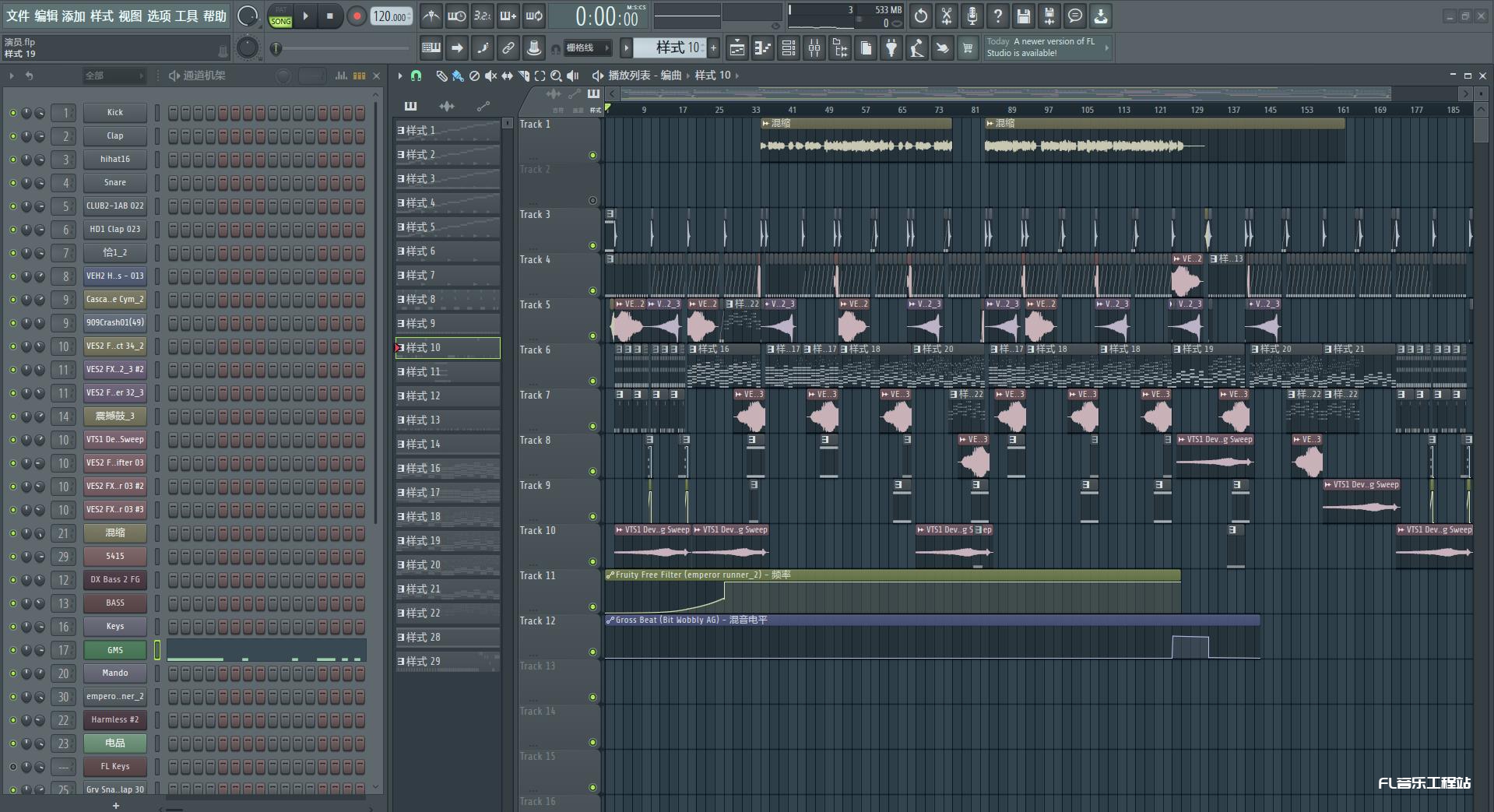Viewport: 1494px width, 812px height.
Task: Open the 编辑 menu
Action: 45,16
